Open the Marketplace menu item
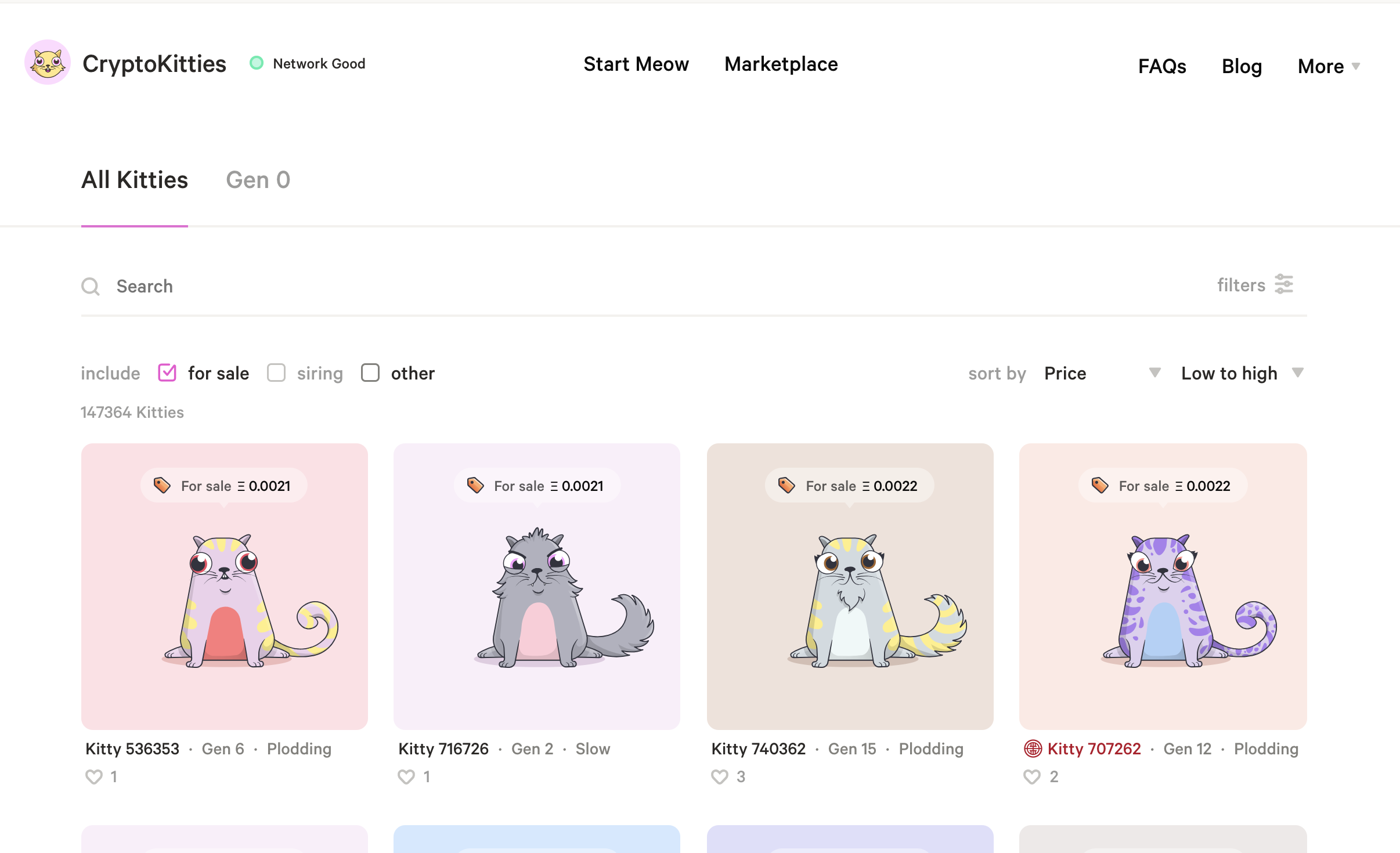1400x853 pixels. point(781,64)
